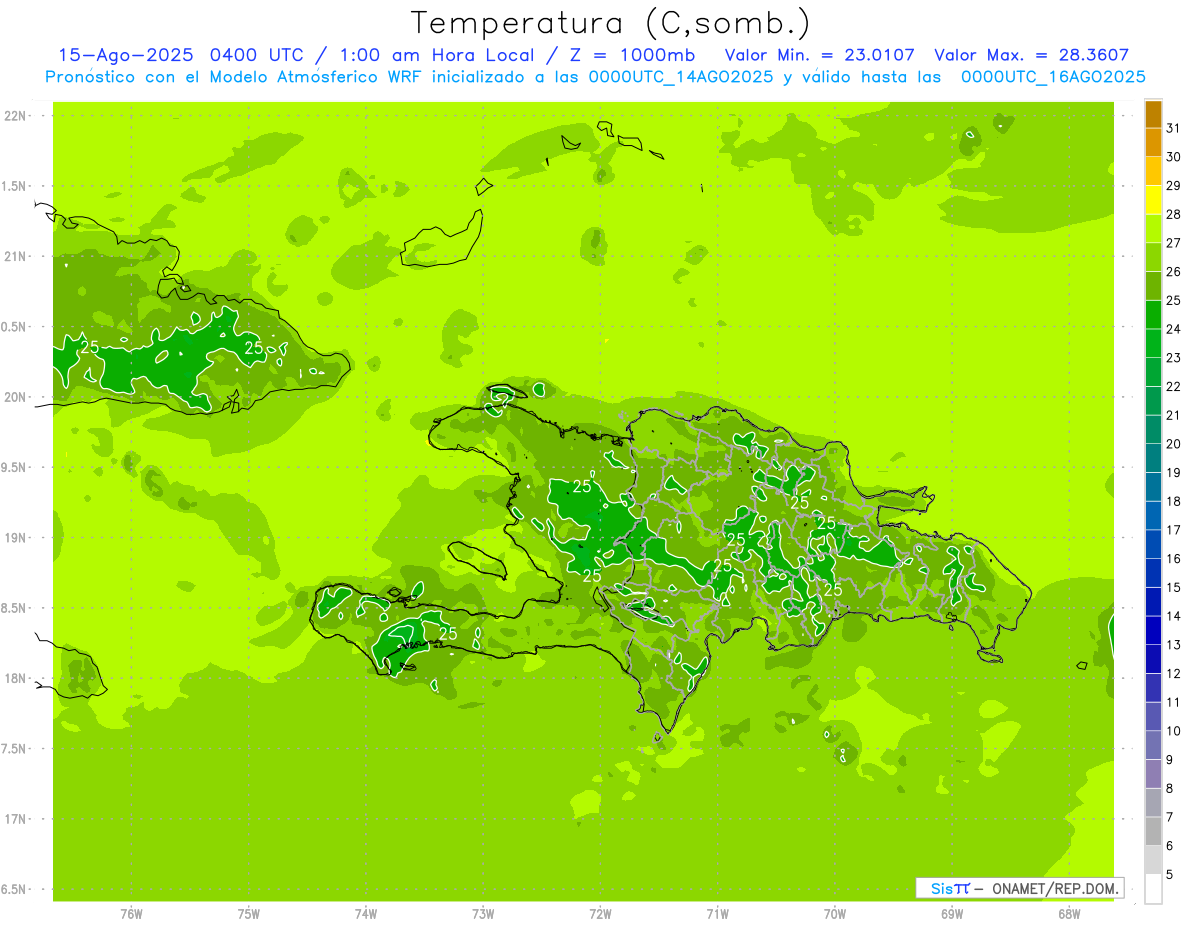Click the "21N" latitude axis label

16,256
